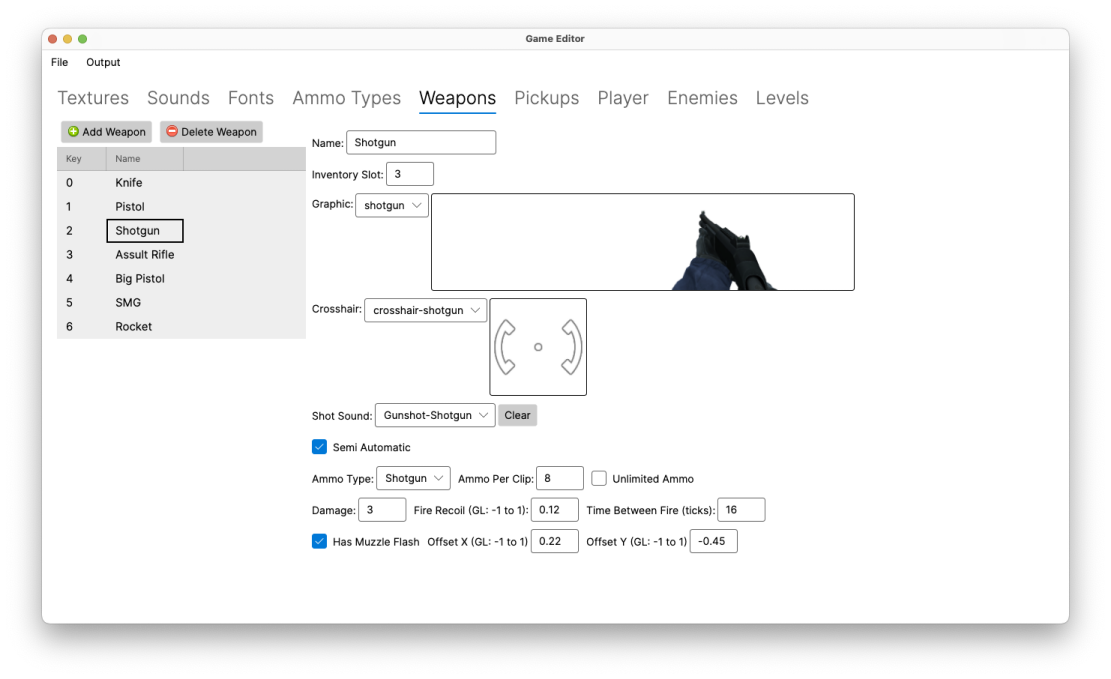
Task: Select the Shotgun row in weapon list
Action: tap(181, 231)
